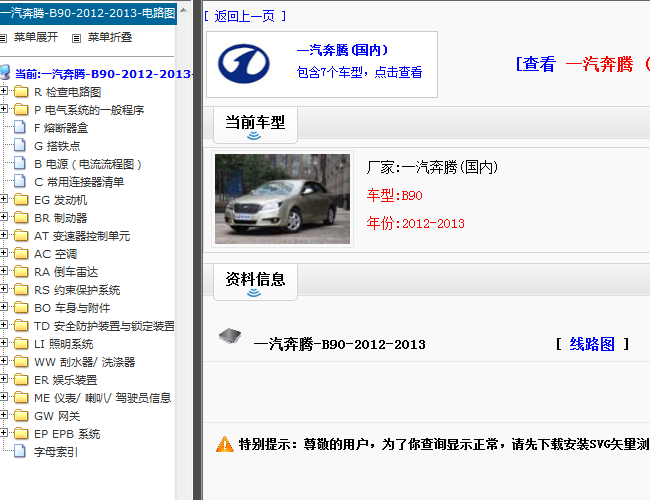Select 菜单折叠 menu option

click(110, 37)
